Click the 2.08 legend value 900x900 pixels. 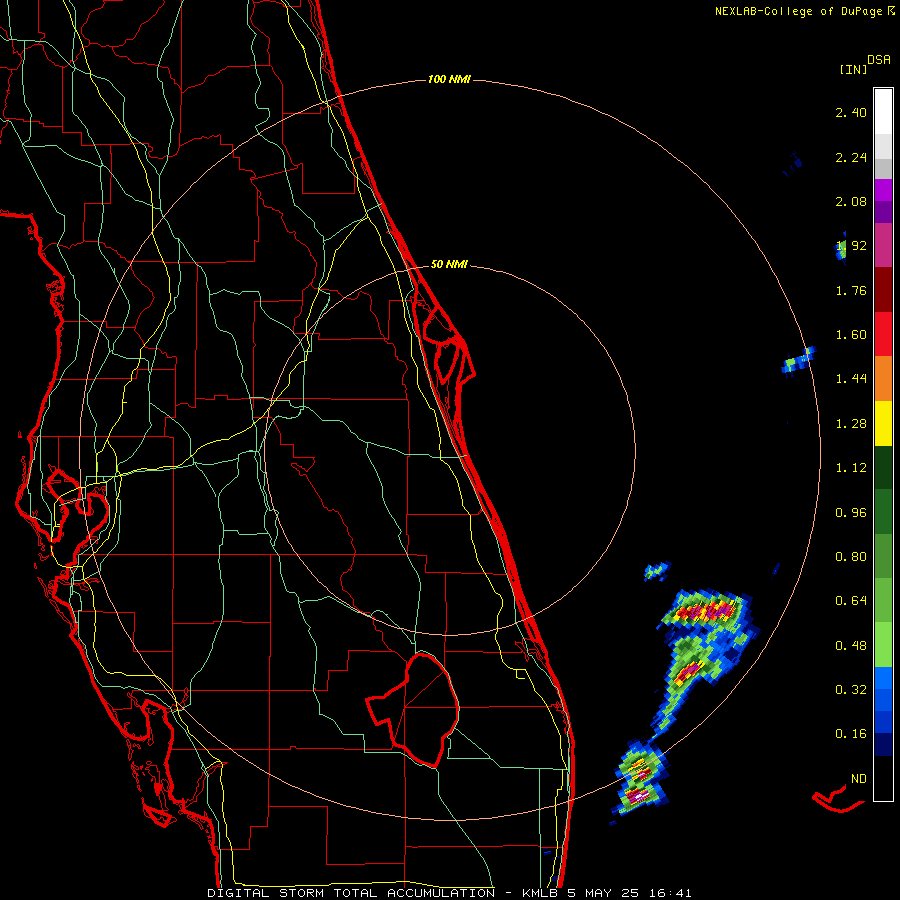tap(851, 201)
